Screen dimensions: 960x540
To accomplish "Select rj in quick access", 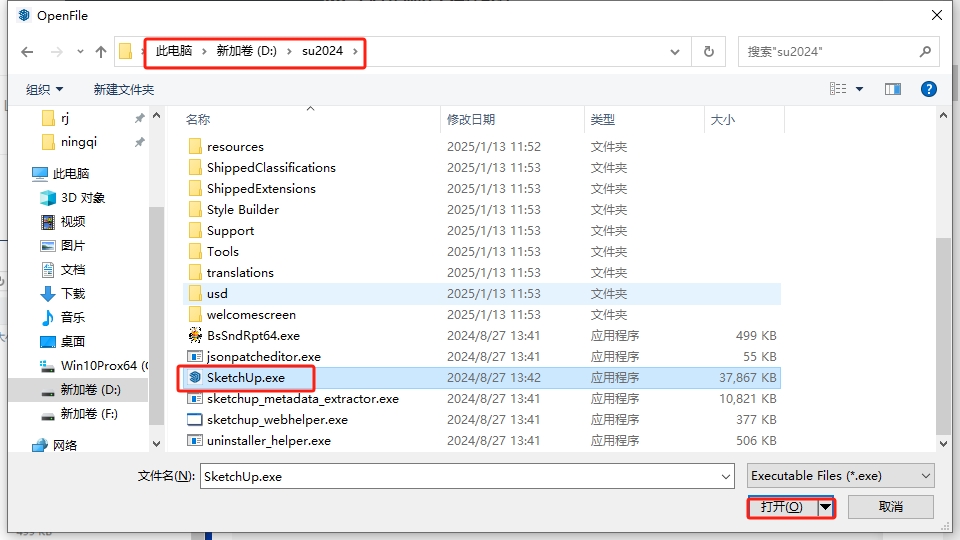I will click(x=64, y=118).
